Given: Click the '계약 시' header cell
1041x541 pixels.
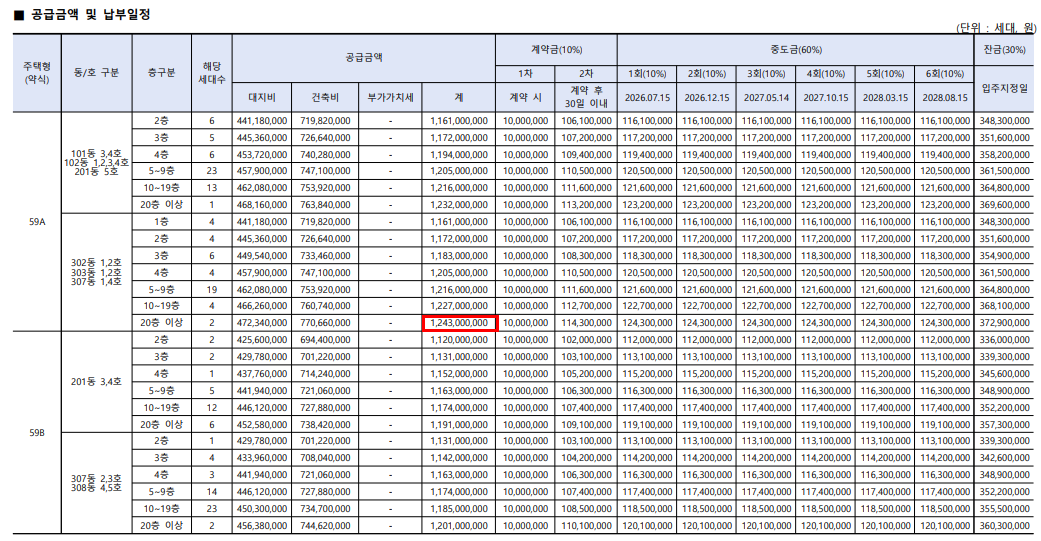Looking at the screenshot, I should pos(525,98).
